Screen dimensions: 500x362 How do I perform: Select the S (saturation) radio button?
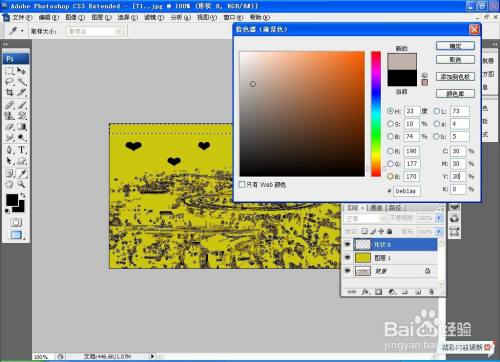390,124
